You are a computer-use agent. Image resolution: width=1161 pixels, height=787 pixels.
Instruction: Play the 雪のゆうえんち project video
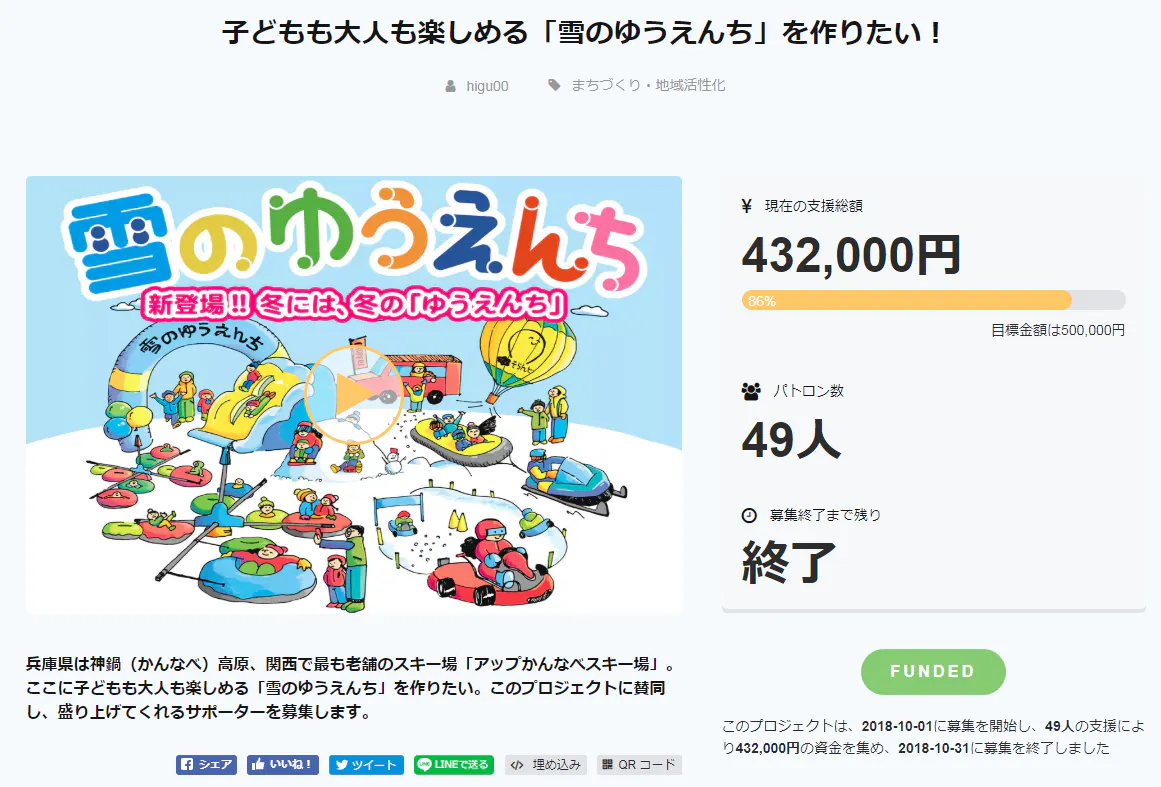click(x=353, y=395)
